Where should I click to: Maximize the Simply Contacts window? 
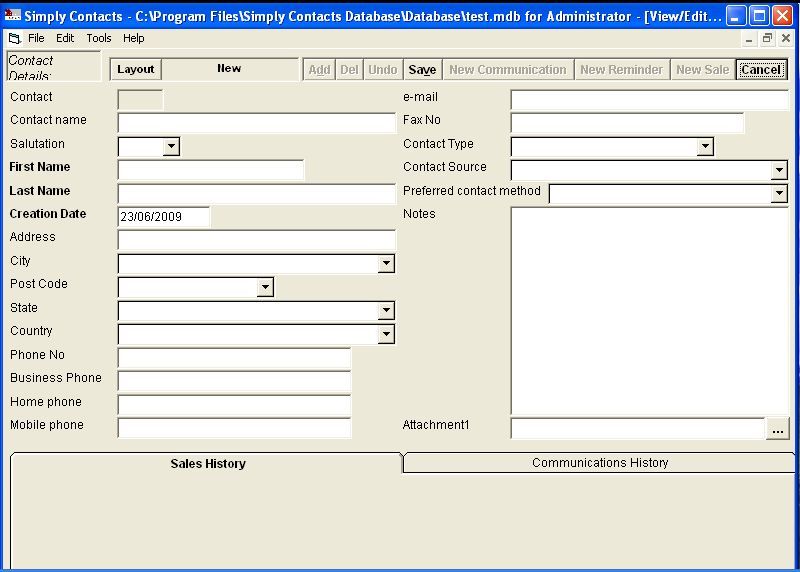click(759, 16)
